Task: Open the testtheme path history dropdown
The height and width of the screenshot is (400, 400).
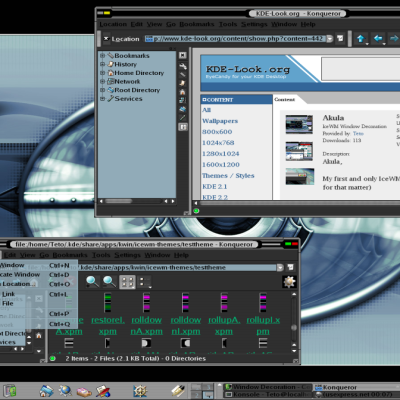Action: (280, 267)
